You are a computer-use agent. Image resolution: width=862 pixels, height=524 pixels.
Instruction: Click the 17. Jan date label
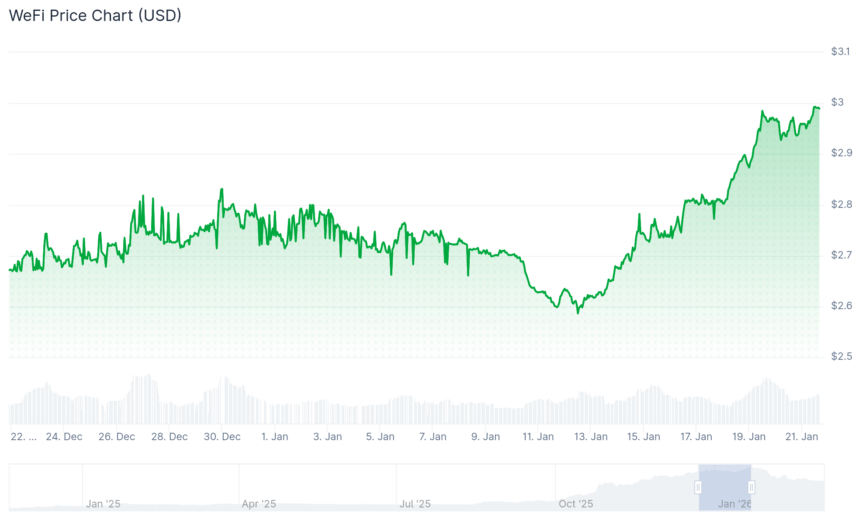696,437
